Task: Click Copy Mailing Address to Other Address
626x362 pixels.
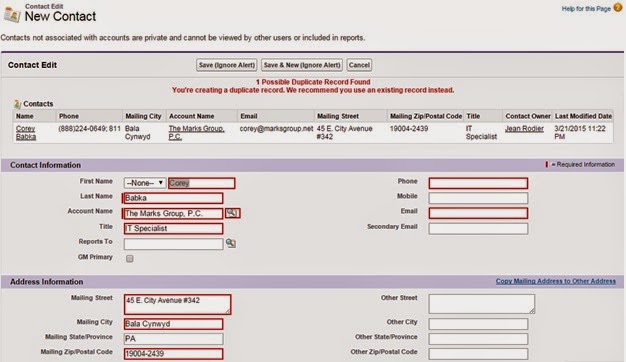Action: click(x=556, y=281)
